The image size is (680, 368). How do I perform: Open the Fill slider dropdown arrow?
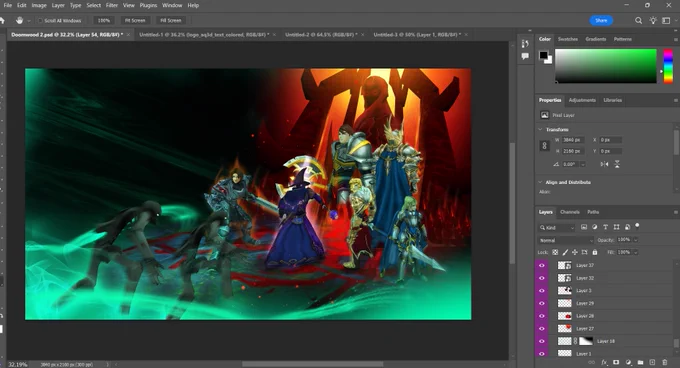point(635,252)
